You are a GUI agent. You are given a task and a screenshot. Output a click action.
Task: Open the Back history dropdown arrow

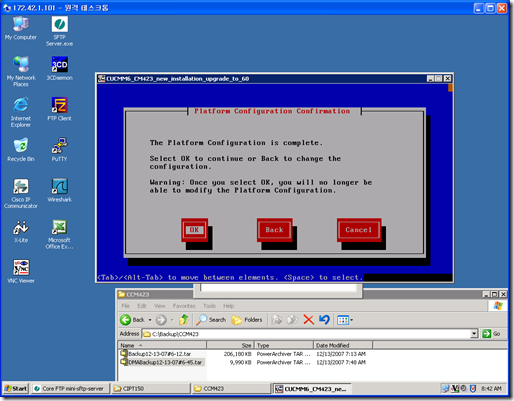coord(150,320)
